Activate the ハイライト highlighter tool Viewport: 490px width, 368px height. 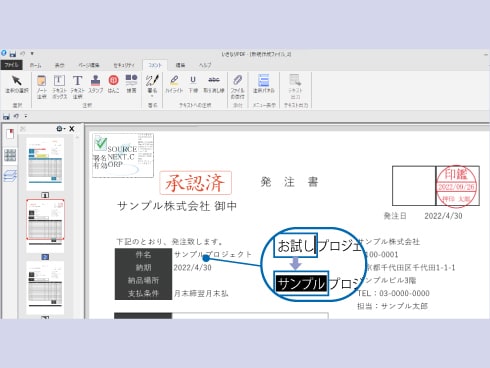(174, 84)
